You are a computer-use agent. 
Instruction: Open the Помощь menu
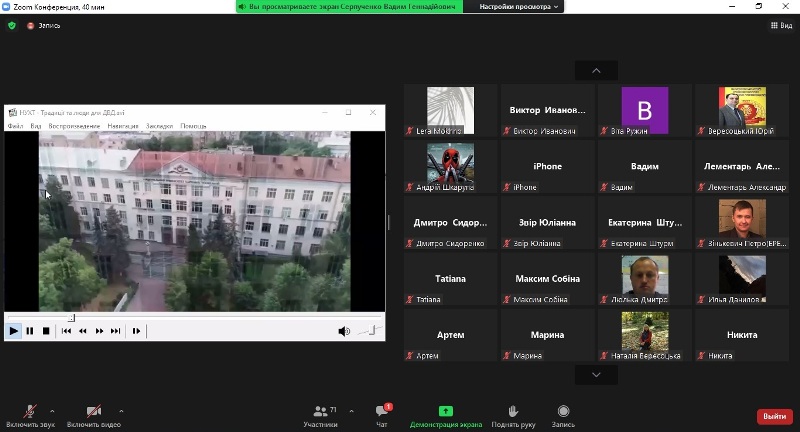[x=193, y=126]
